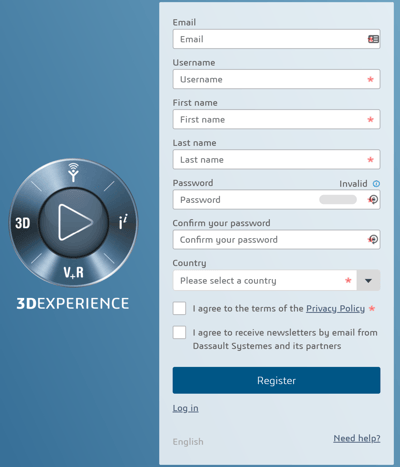
Task: Follow the Log in link
Action: (x=185, y=408)
